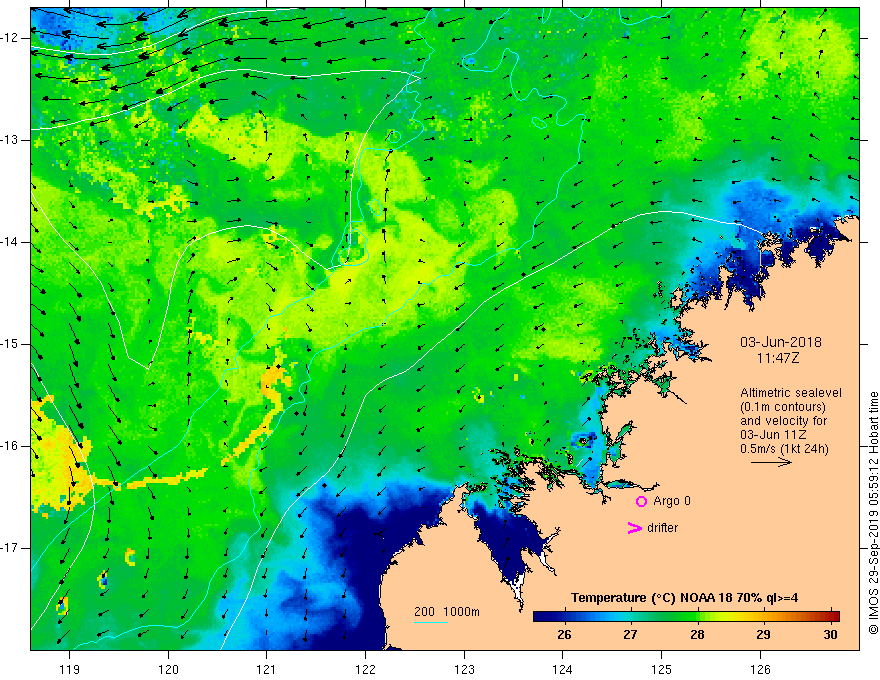Screen dimensions: 880x680
Task: Click the cyan bathymetry legend line
Action: click(430, 622)
